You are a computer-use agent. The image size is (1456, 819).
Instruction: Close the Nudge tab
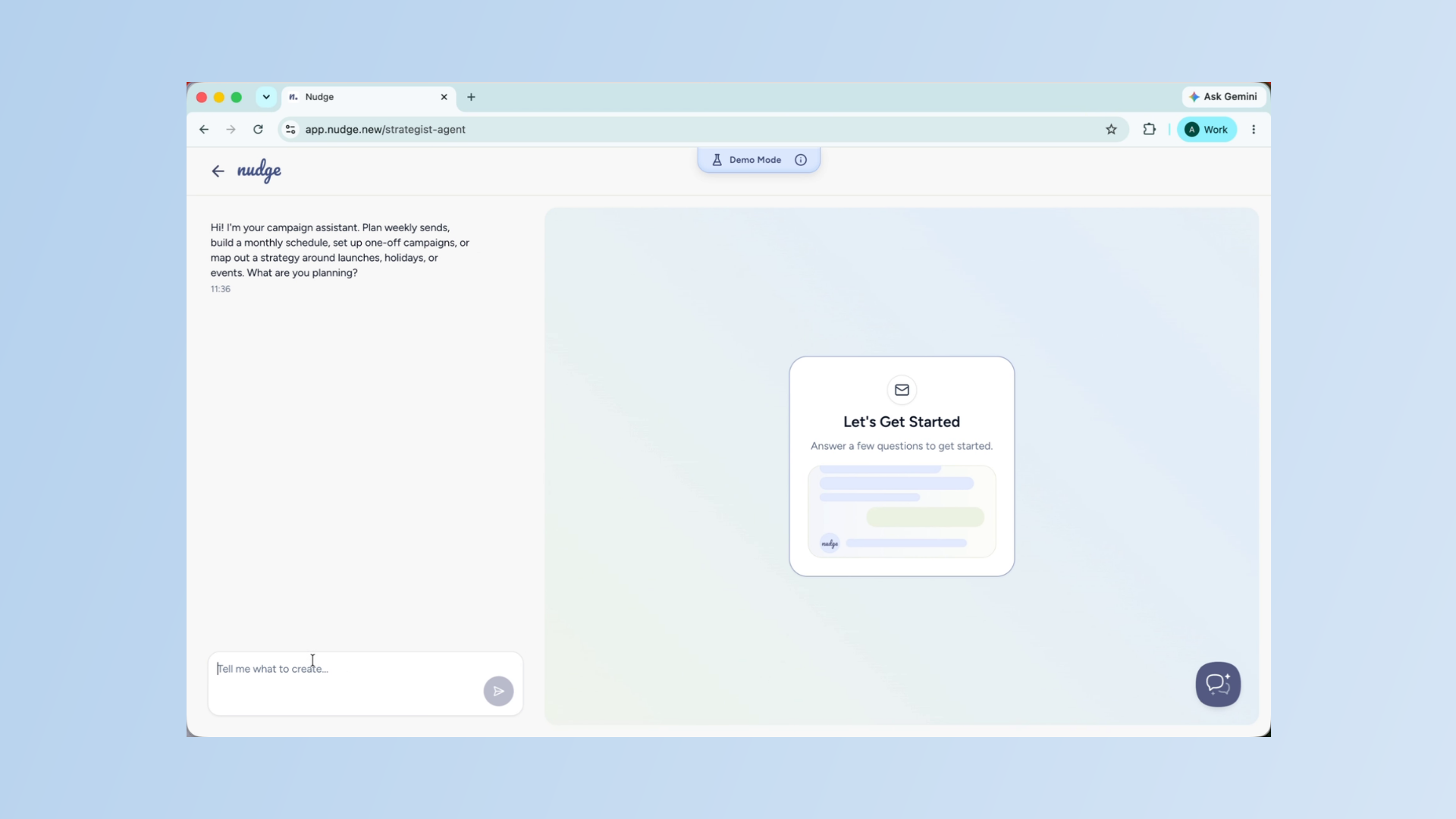click(444, 97)
